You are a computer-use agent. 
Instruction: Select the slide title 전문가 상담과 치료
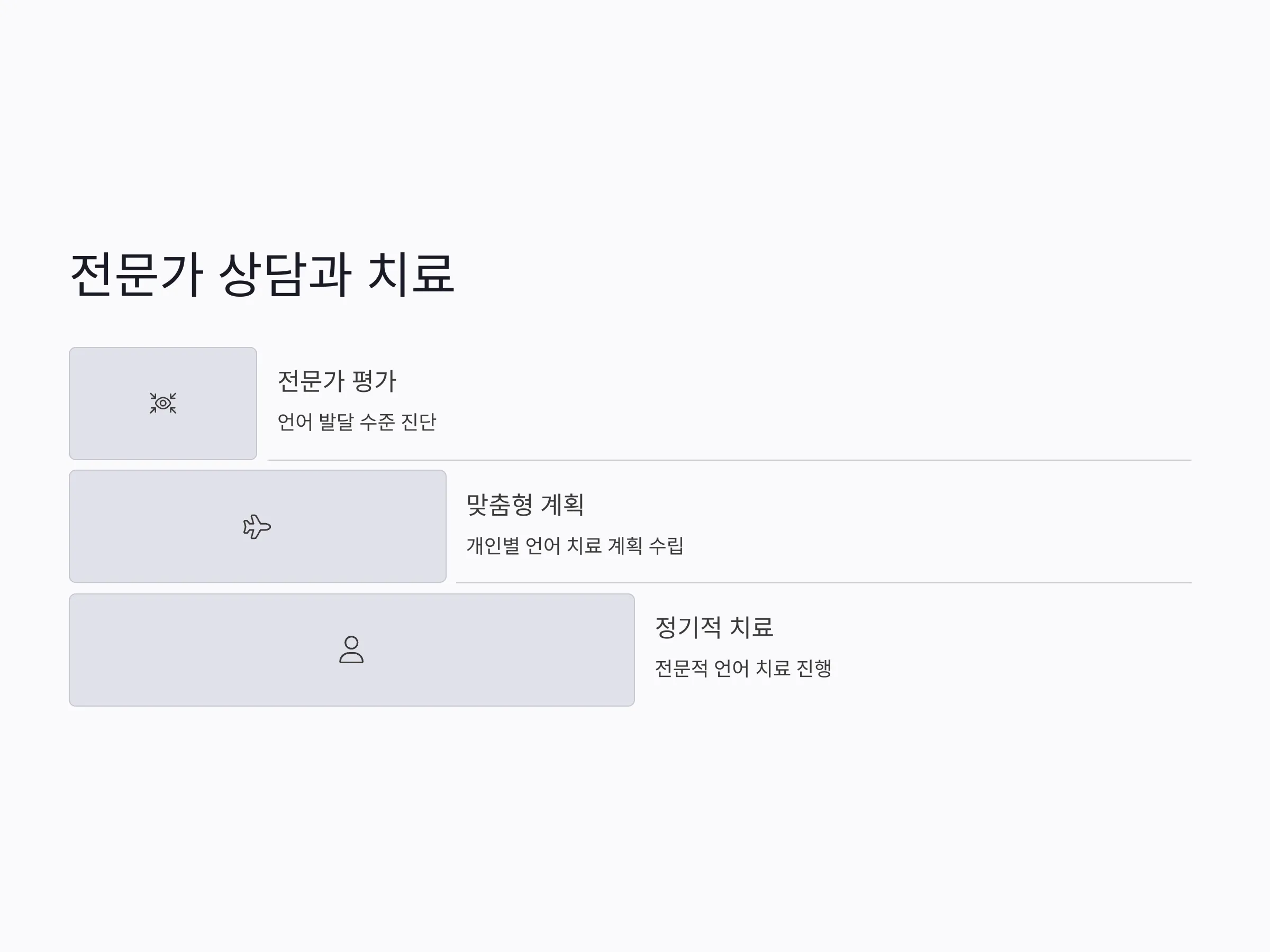[x=262, y=275]
